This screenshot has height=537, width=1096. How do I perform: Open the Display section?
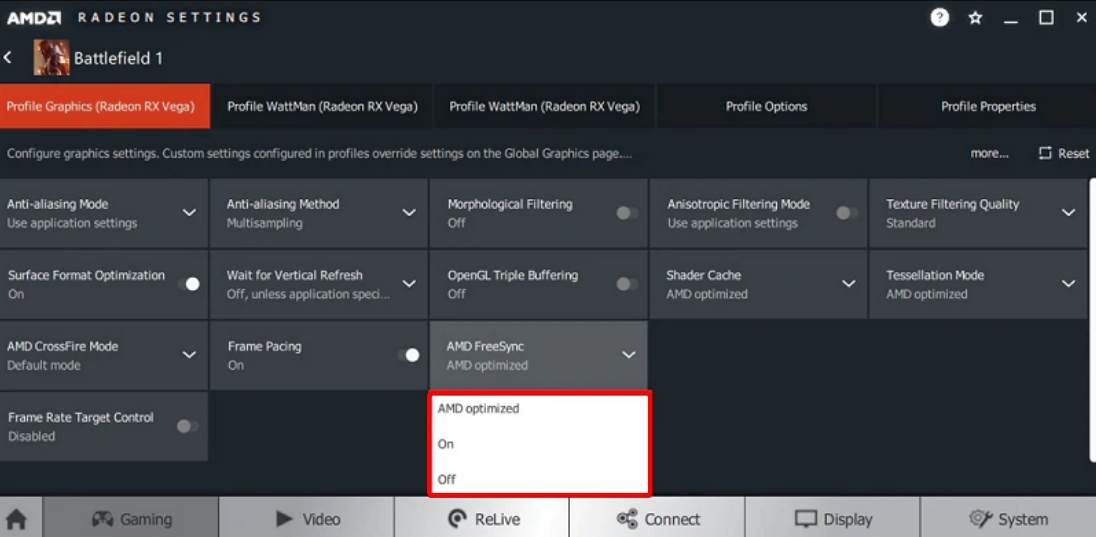tap(833, 519)
